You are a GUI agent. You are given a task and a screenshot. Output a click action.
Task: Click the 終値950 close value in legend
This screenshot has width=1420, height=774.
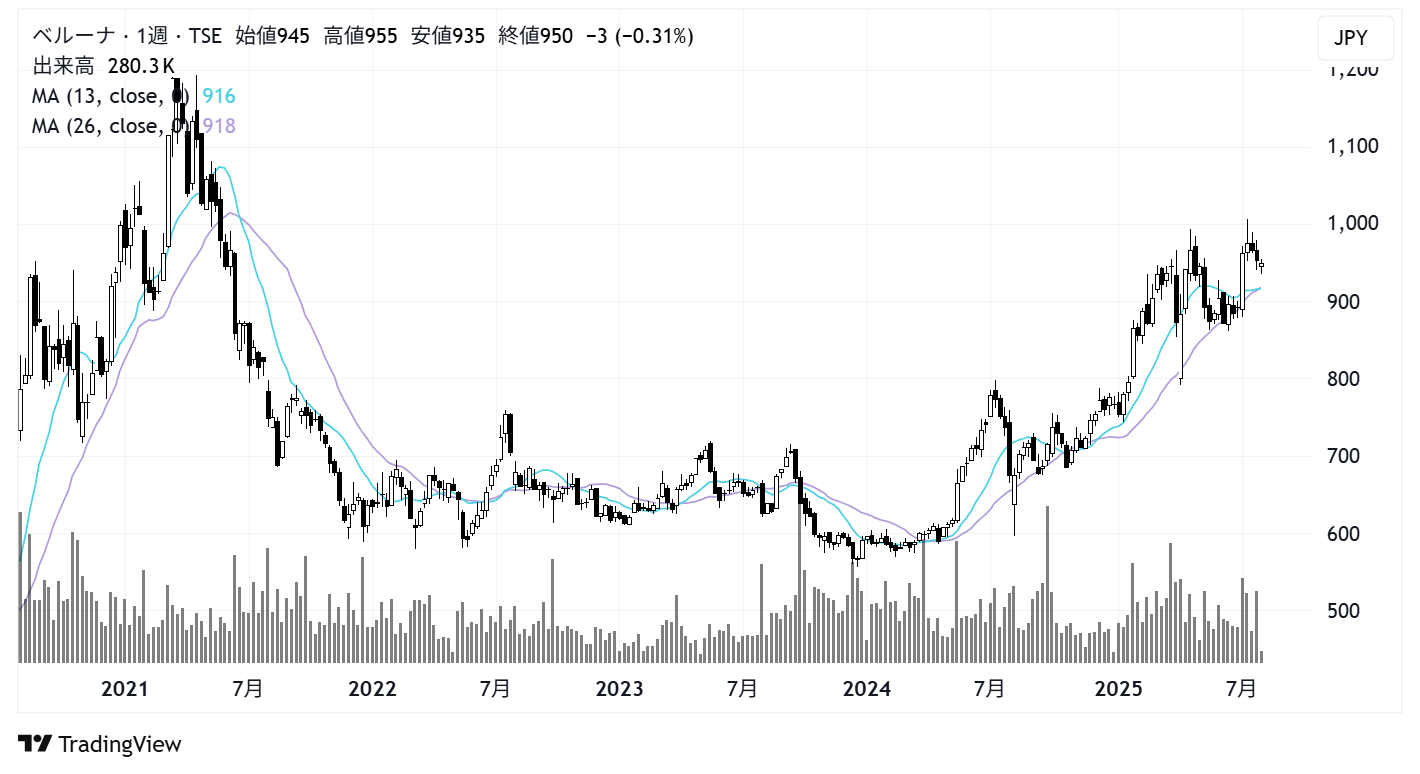[x=535, y=37]
